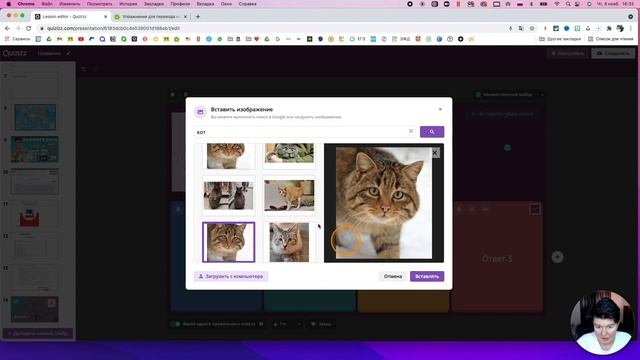
Task: Edit the lesson name pencil icon
Action: pyautogui.click(x=68, y=53)
